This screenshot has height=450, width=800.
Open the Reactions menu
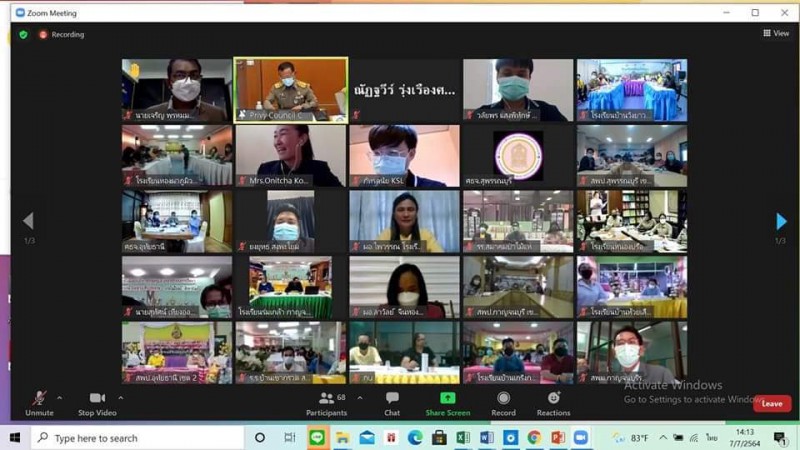pyautogui.click(x=553, y=398)
